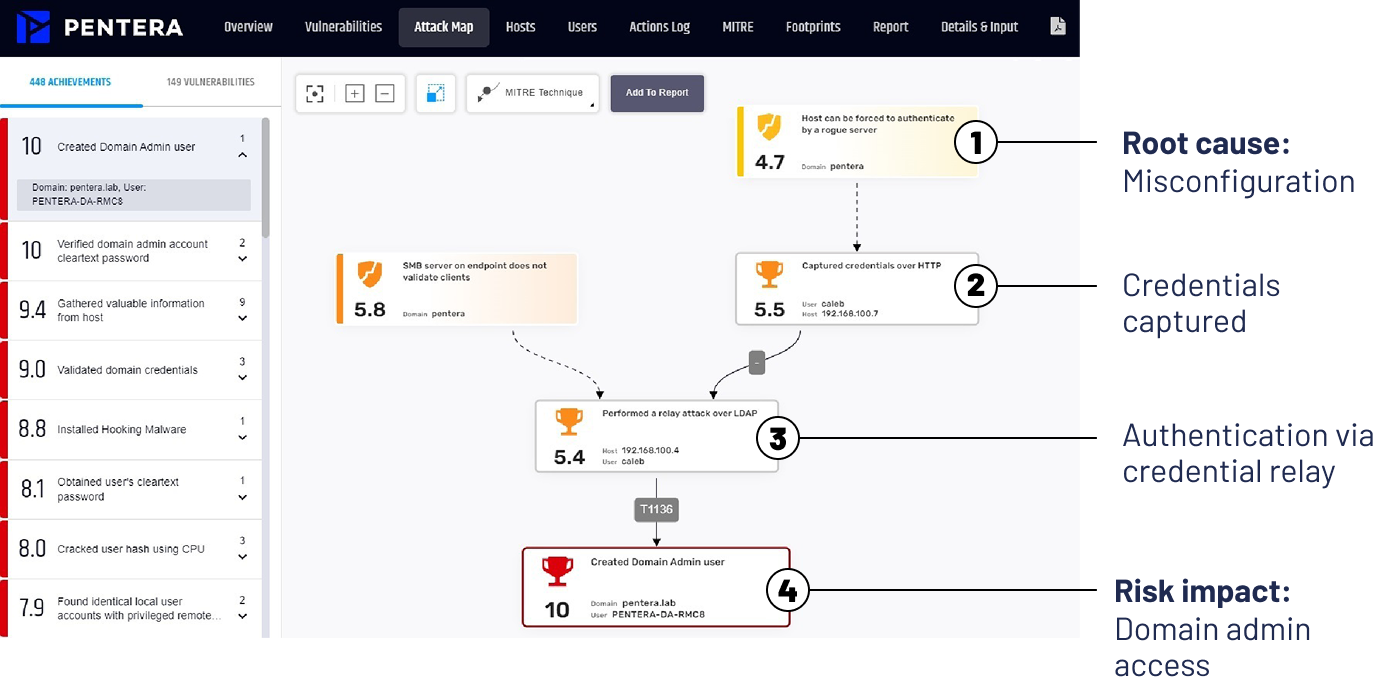Click orange shield icon on 5.8 node
This screenshot has height=682, width=1400.
click(369, 273)
